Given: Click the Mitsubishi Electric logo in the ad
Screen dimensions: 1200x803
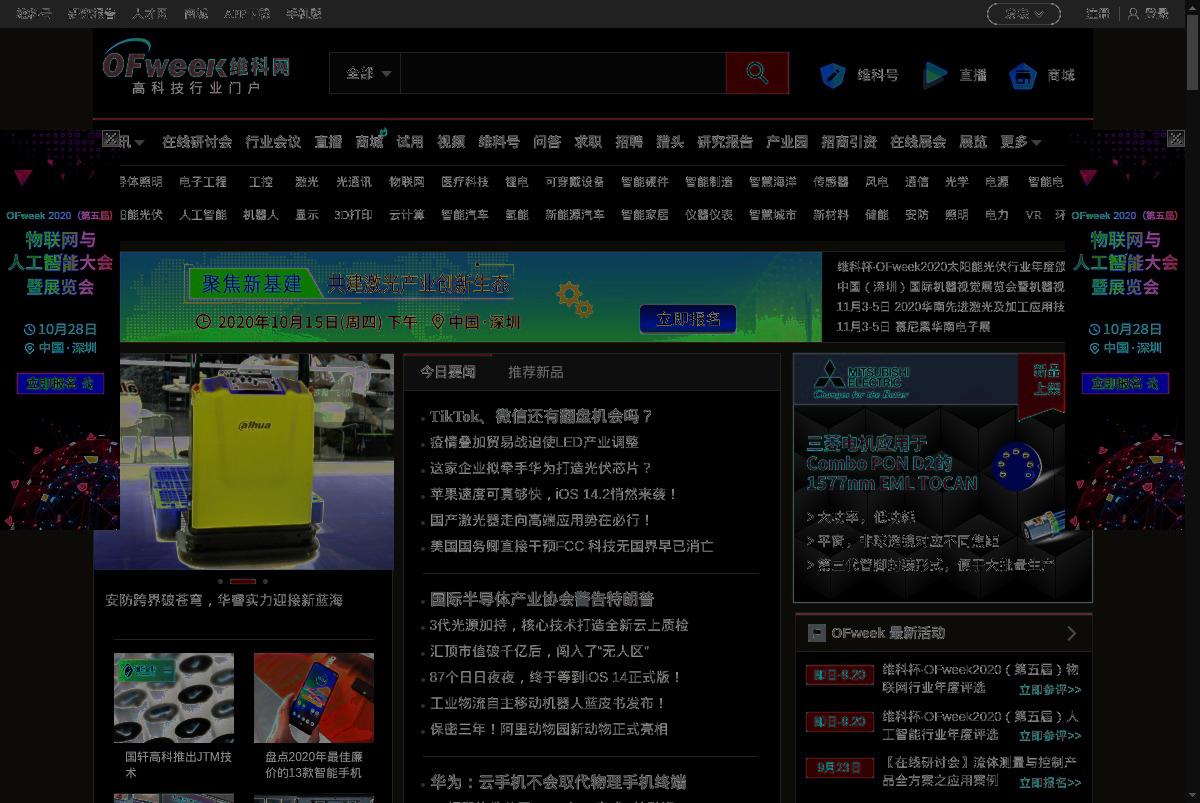Looking at the screenshot, I should point(861,379).
